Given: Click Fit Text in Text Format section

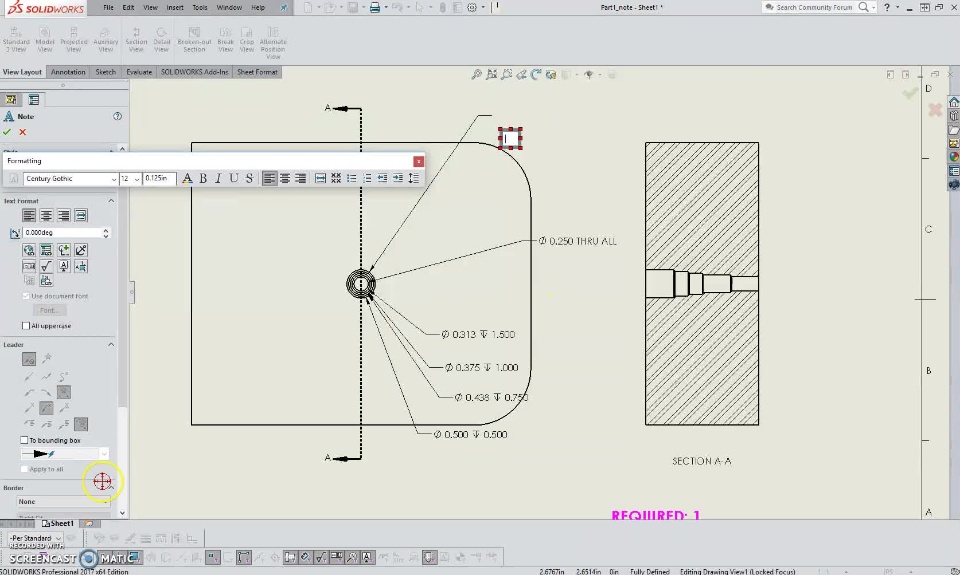Looking at the screenshot, I should [80, 216].
